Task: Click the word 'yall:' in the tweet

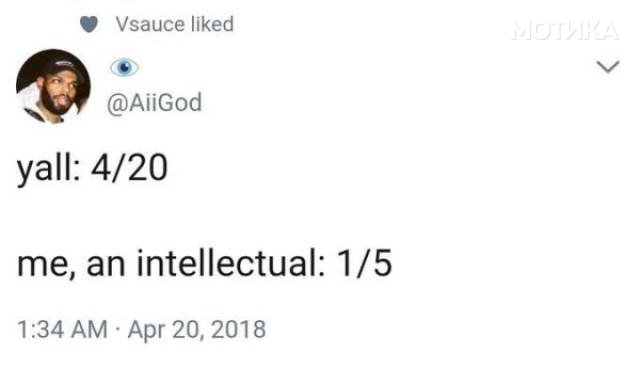Action: pyautogui.click(x=49, y=169)
